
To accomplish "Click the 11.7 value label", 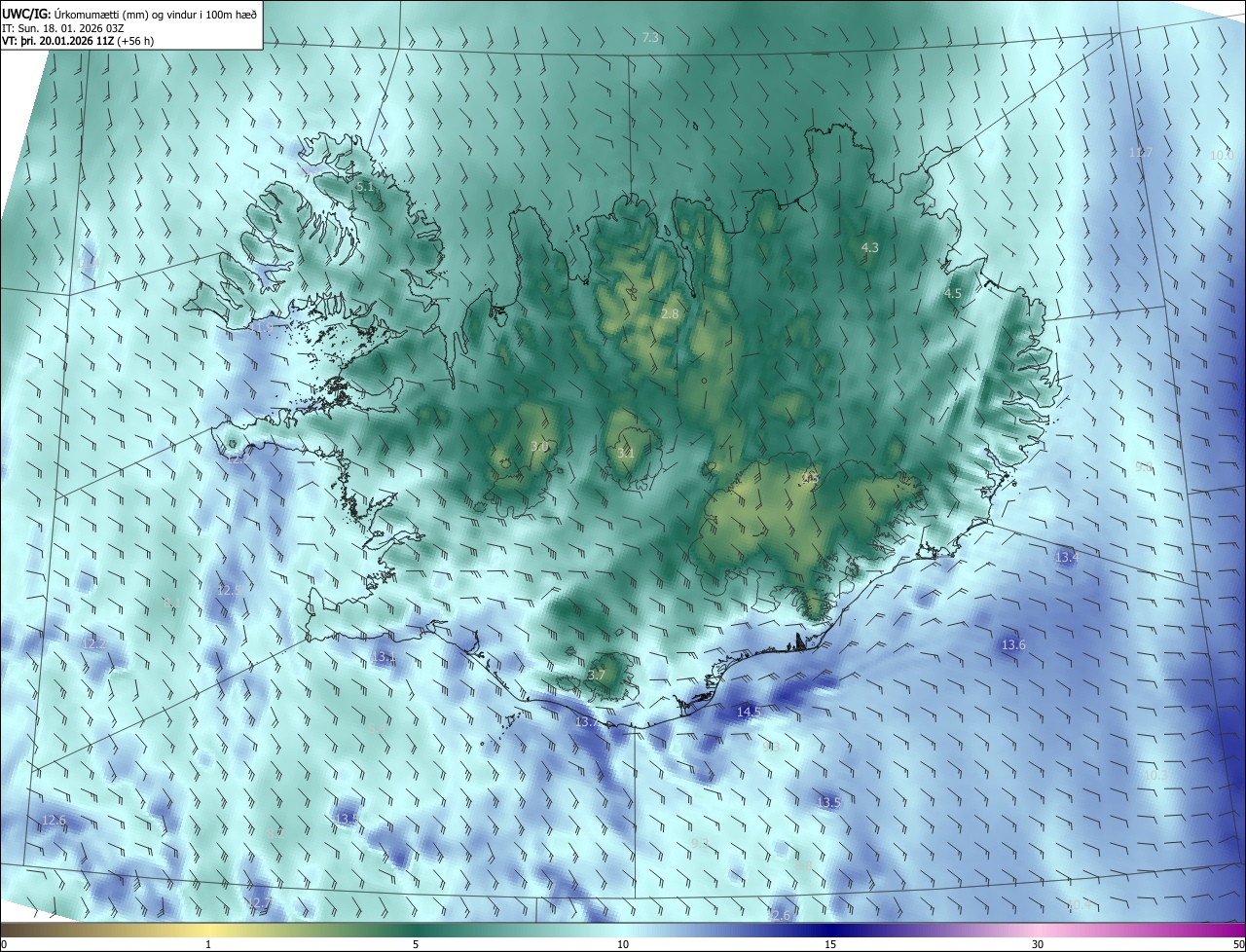I will 1141,153.
